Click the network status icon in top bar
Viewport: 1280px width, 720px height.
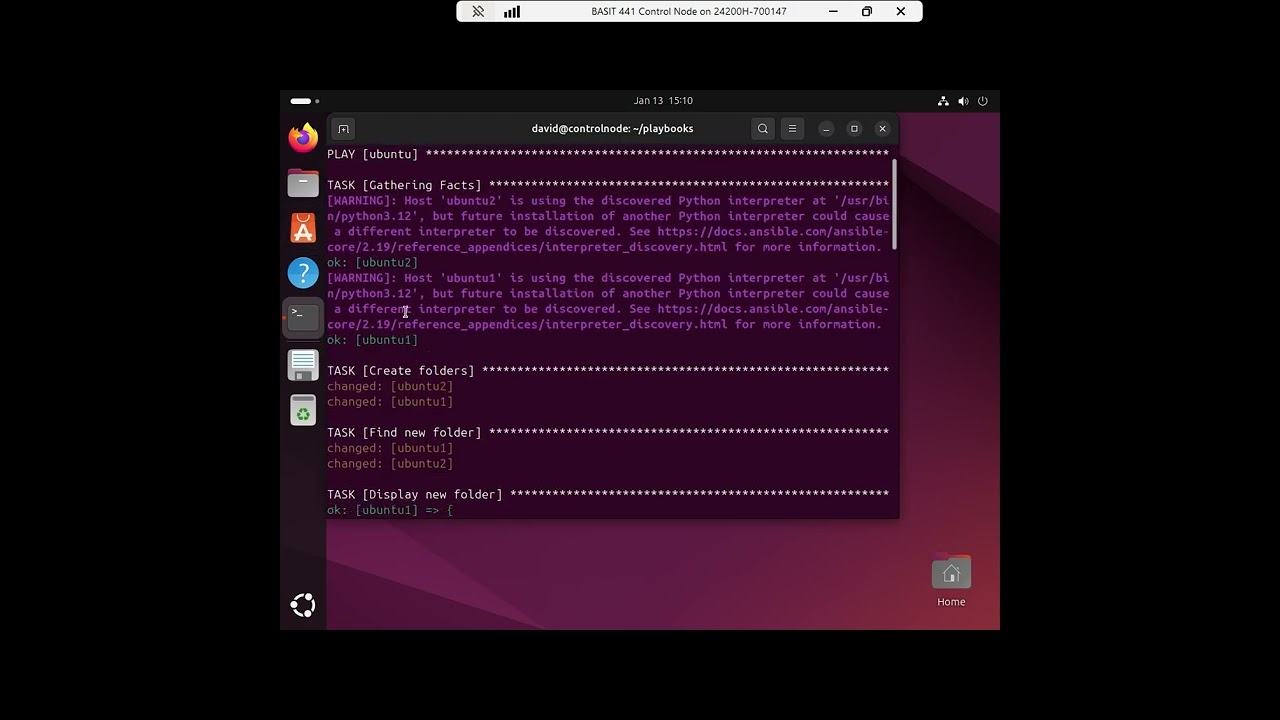click(943, 101)
